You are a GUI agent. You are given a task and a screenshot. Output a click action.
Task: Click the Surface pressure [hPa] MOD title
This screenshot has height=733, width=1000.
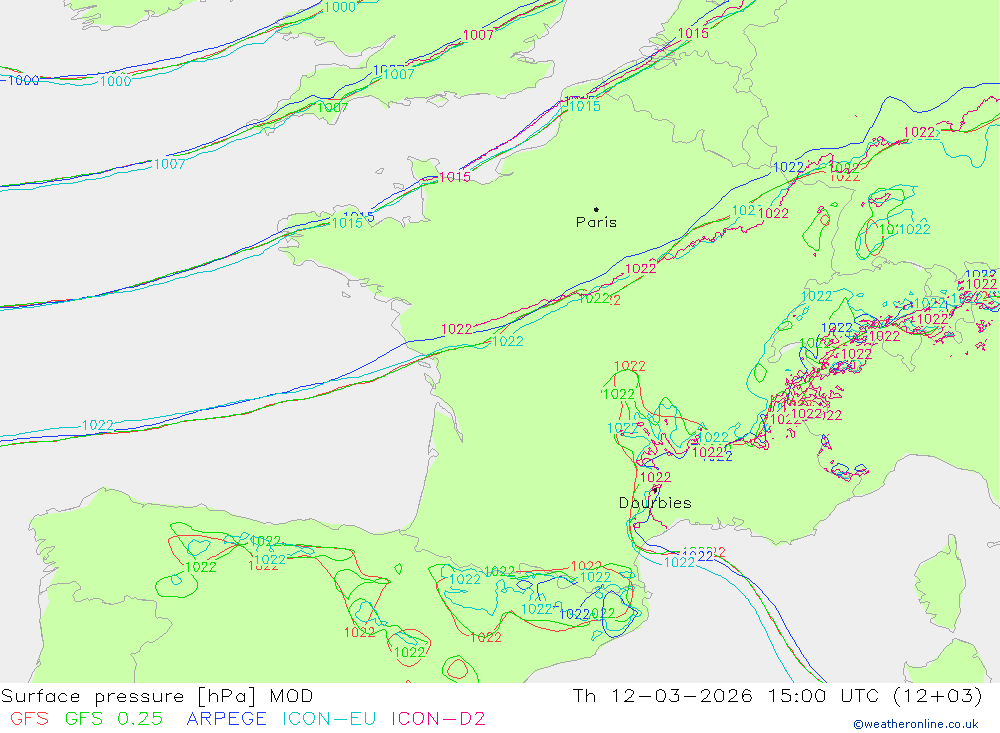point(157,696)
